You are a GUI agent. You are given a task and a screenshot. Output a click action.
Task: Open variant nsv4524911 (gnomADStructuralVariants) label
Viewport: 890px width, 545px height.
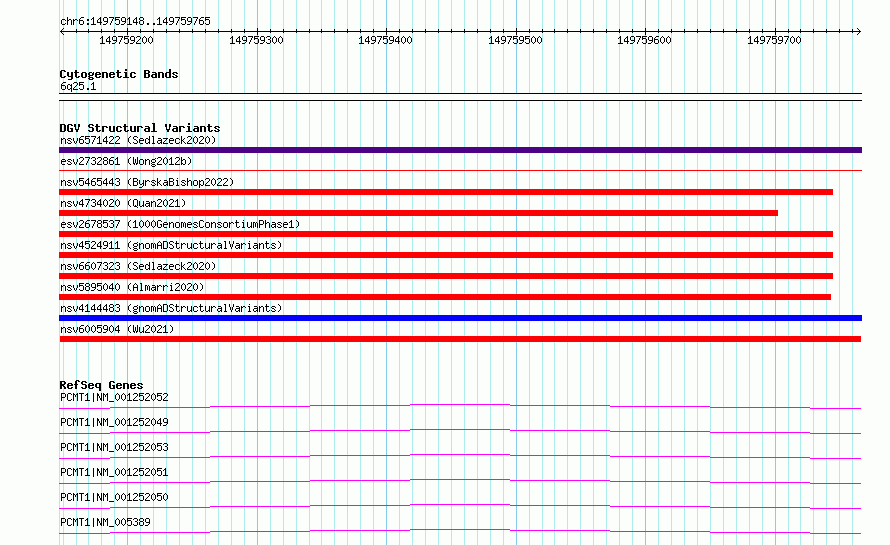[171, 245]
